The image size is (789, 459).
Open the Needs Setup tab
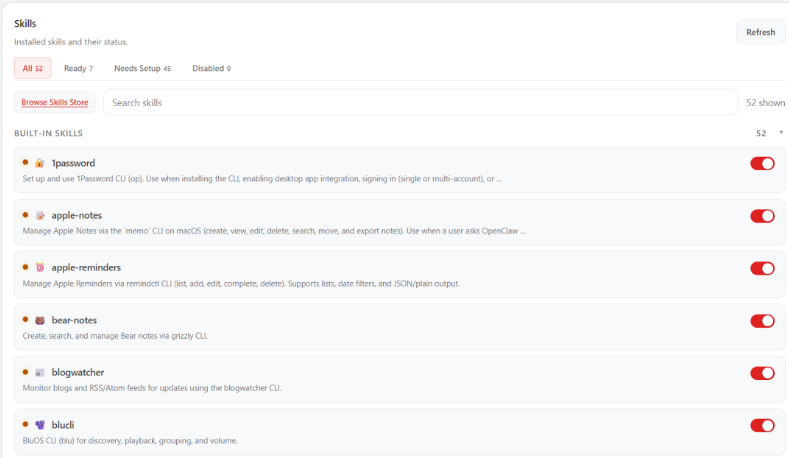coord(142,68)
